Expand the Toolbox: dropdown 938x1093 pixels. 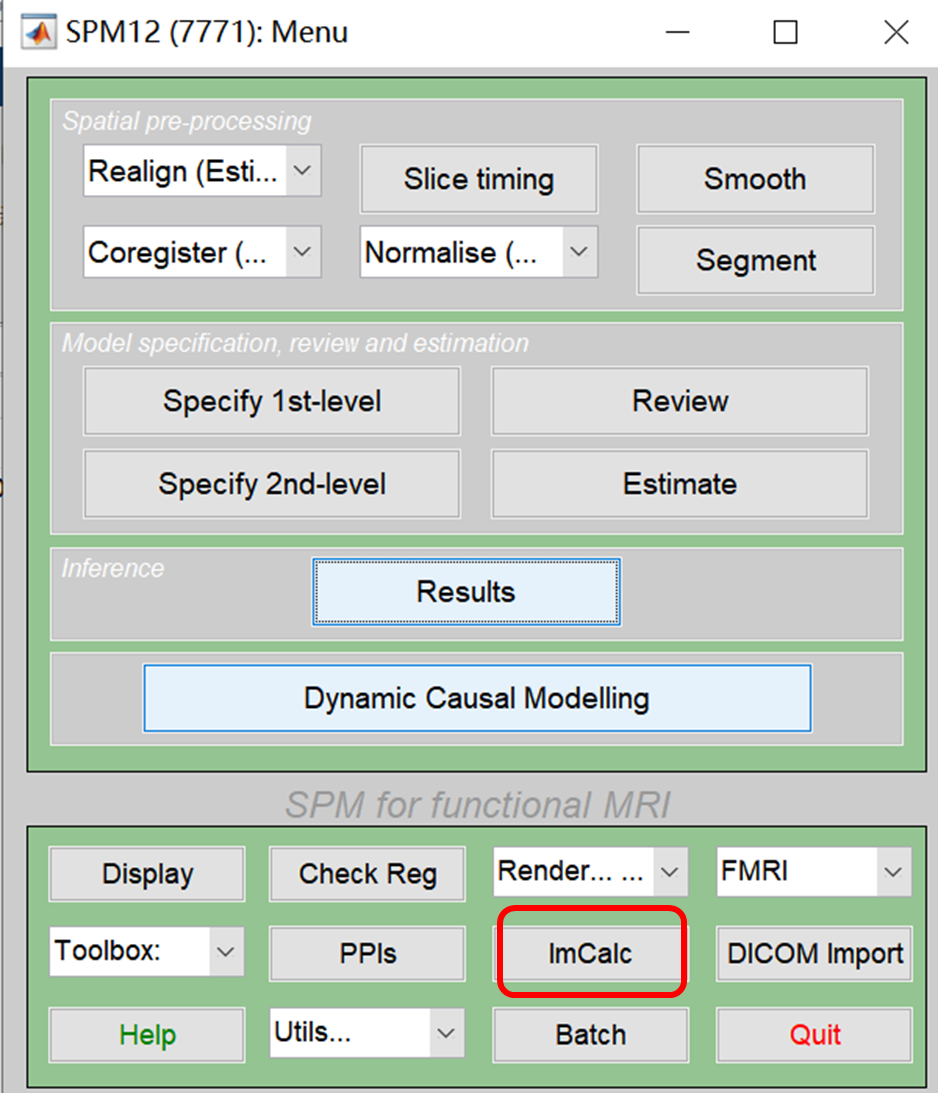click(x=147, y=951)
